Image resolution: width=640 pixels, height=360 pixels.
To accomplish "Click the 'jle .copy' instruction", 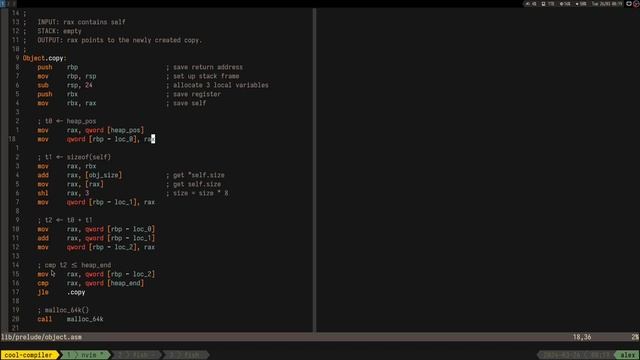I will click(61, 292).
